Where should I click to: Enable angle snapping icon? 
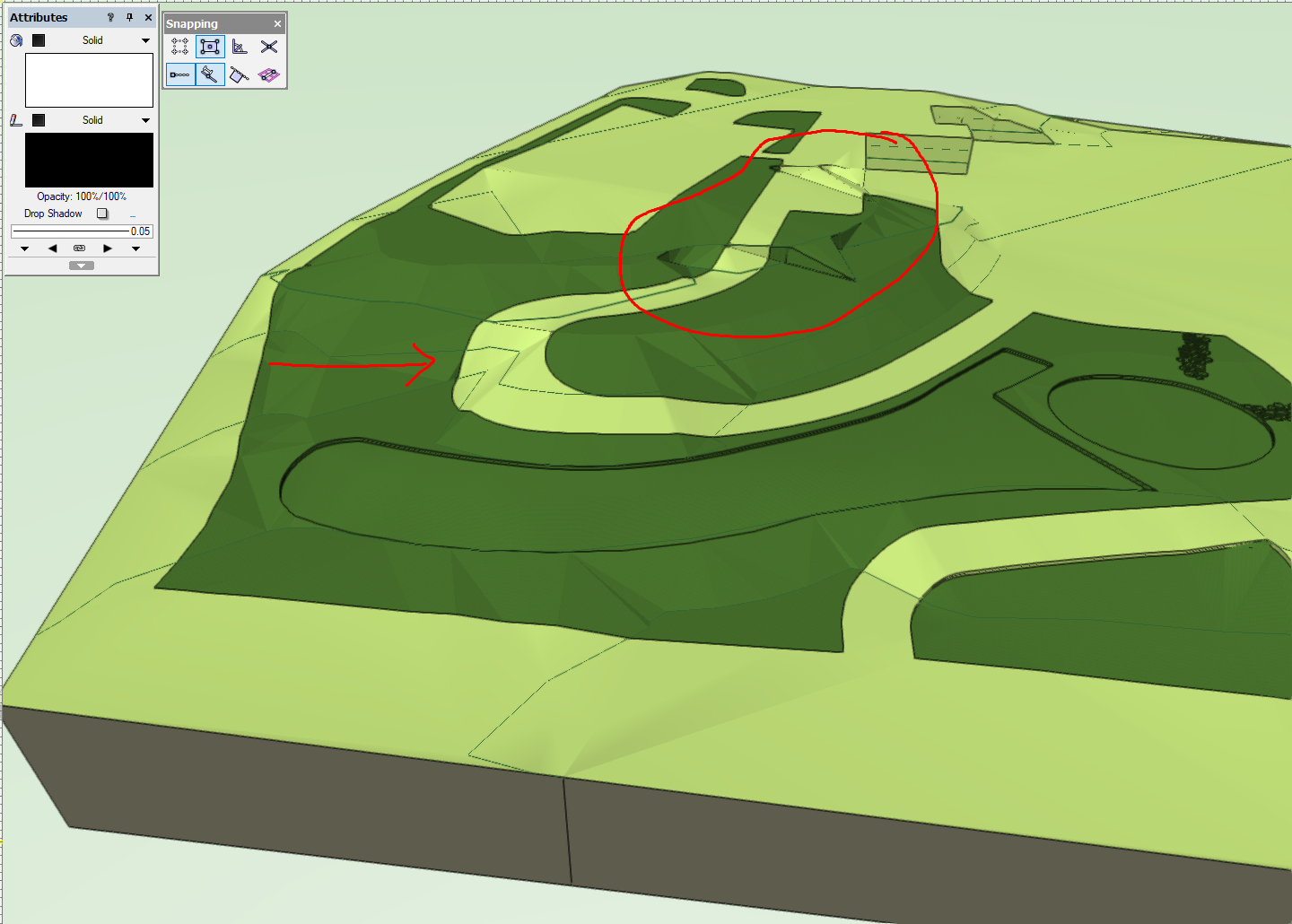239,47
